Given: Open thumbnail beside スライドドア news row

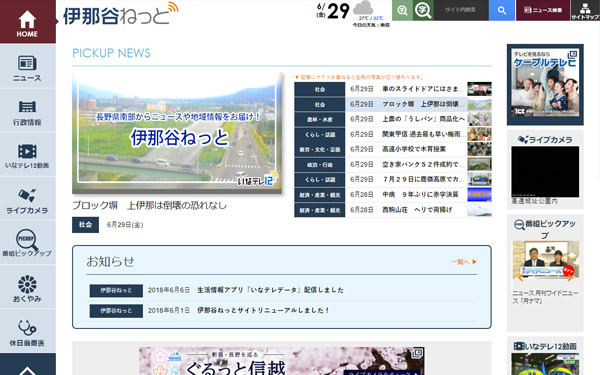Looking at the screenshot, I should (479, 89).
